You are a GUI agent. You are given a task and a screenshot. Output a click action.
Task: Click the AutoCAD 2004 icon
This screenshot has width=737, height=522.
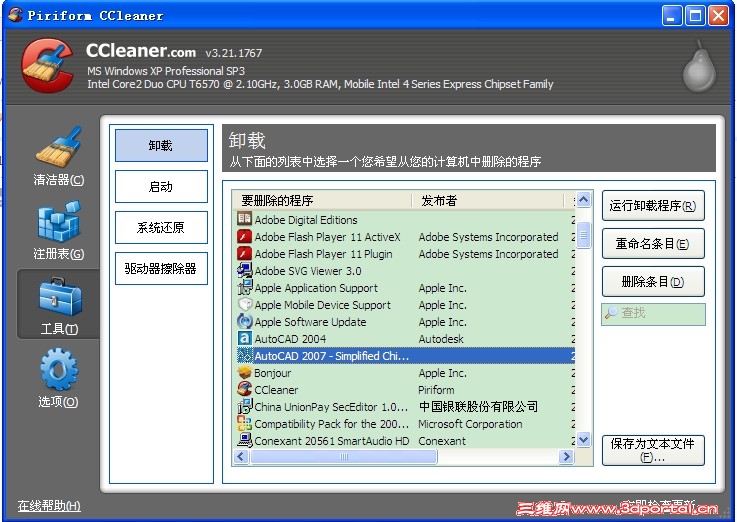coord(244,338)
